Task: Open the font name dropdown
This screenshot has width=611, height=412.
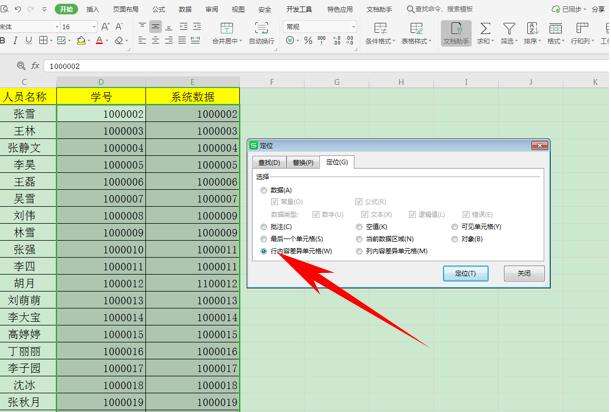Action: (x=57, y=27)
